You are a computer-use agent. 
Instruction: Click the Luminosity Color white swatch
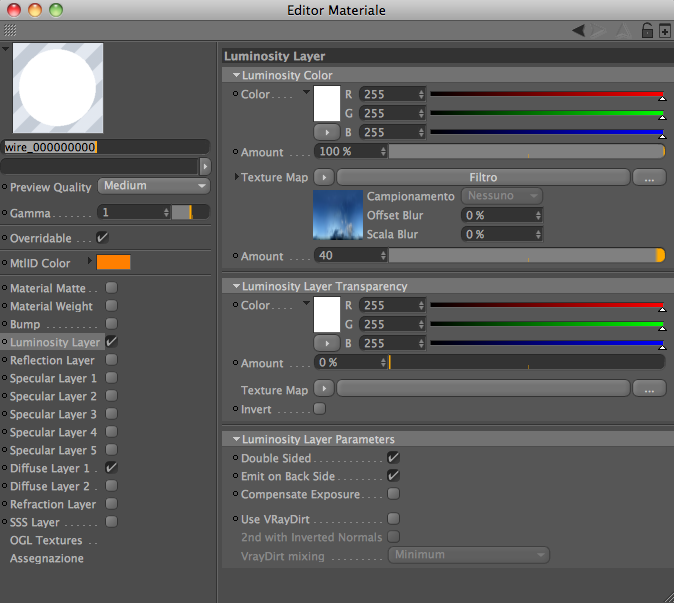(327, 104)
